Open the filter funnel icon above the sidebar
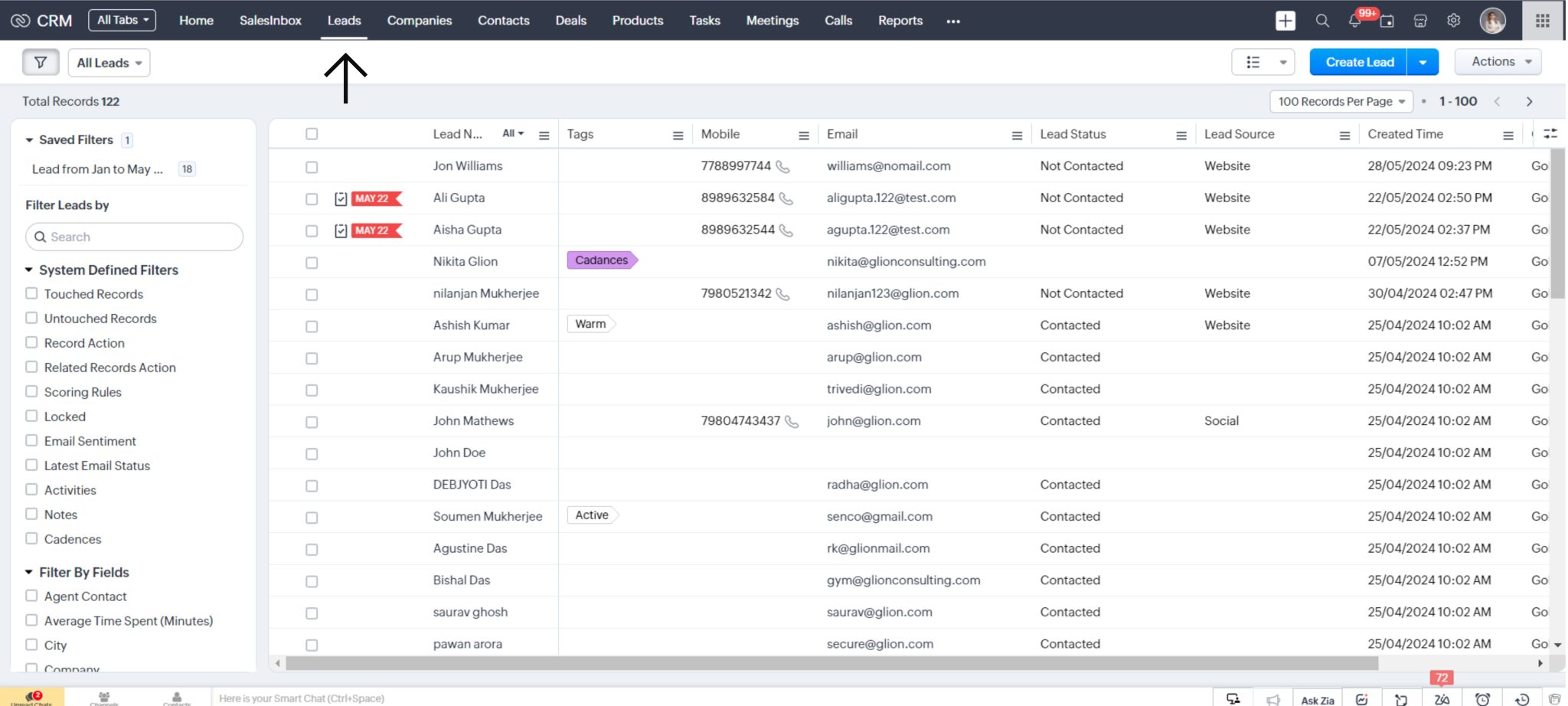1568x706 pixels. coord(41,62)
